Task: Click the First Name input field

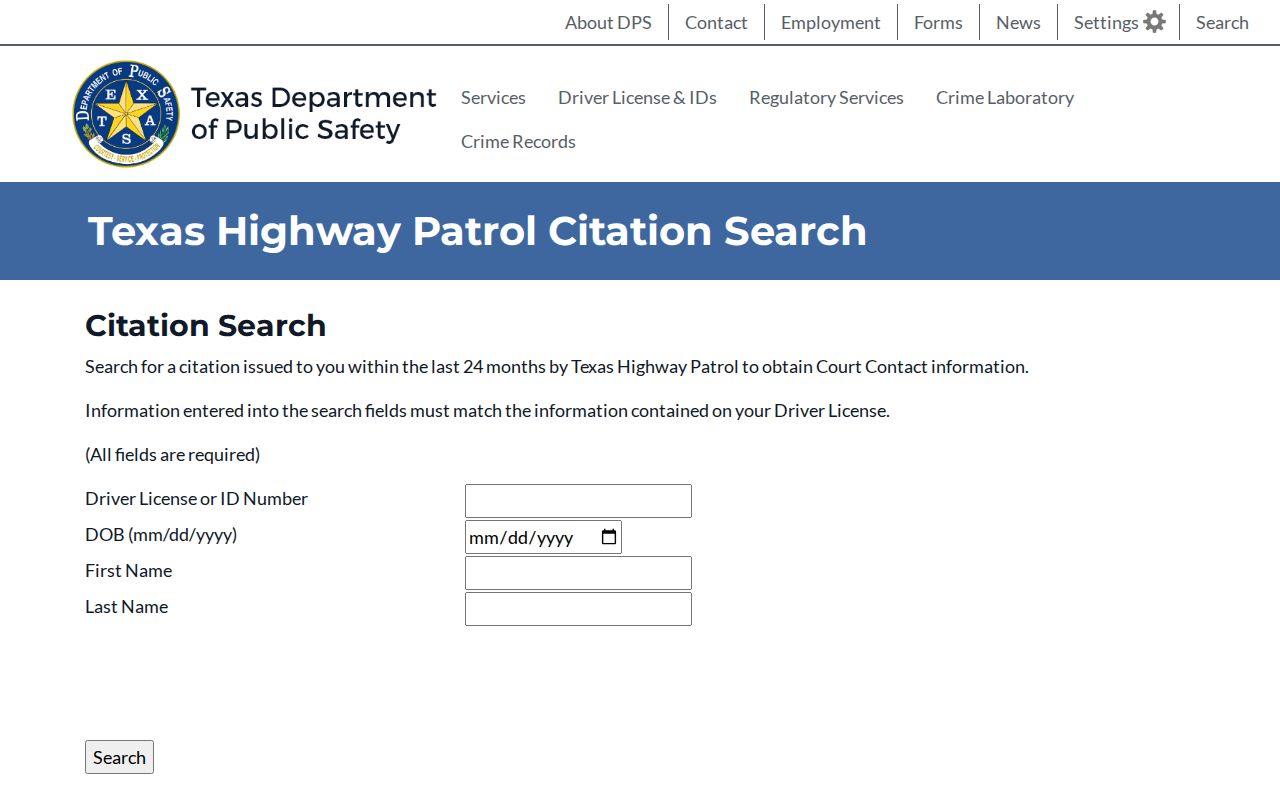Action: click(578, 573)
